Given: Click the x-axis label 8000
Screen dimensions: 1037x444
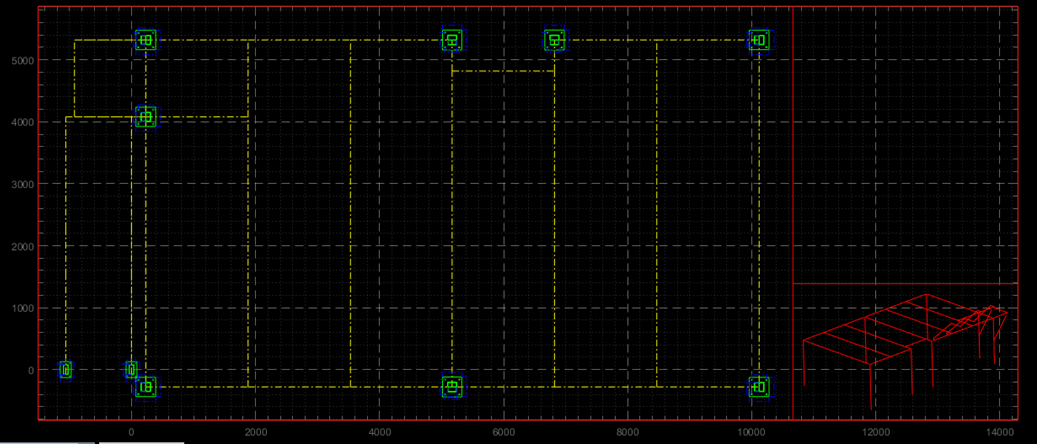Looking at the screenshot, I should pos(628,431).
